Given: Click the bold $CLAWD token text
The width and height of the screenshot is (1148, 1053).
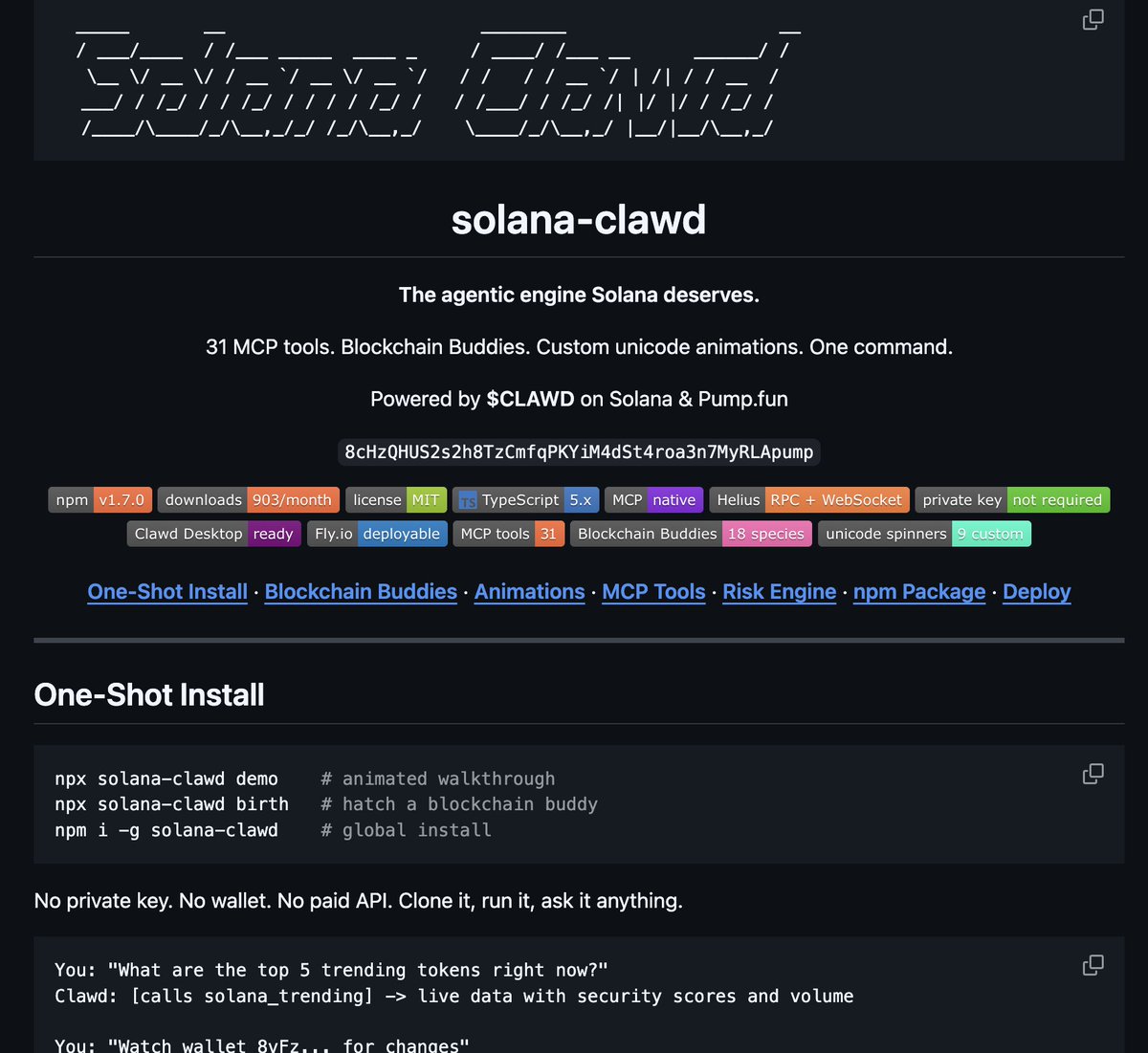Looking at the screenshot, I should tap(530, 399).
